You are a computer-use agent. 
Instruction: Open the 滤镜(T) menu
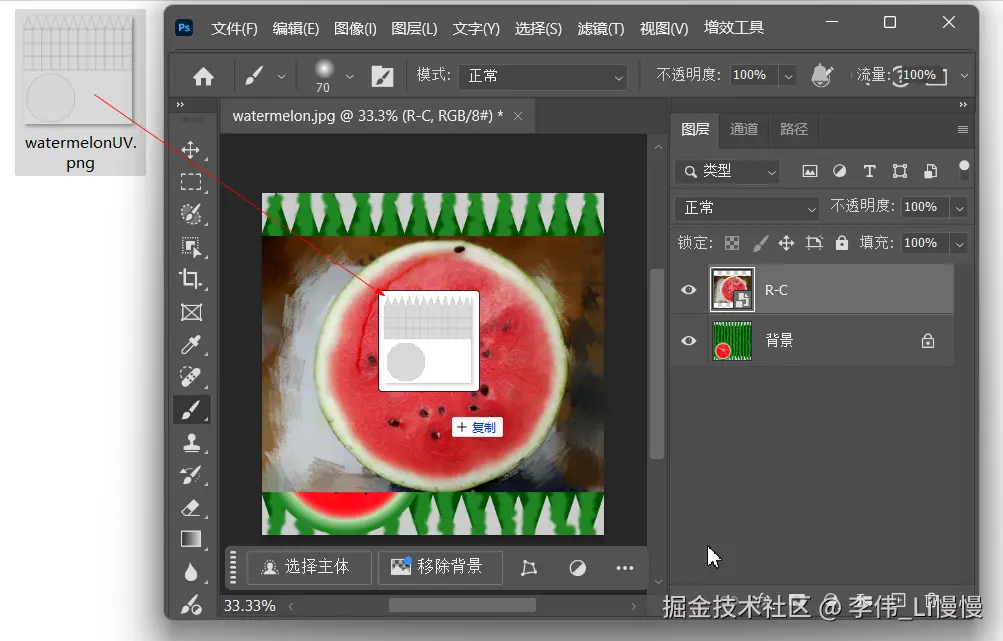coord(600,29)
